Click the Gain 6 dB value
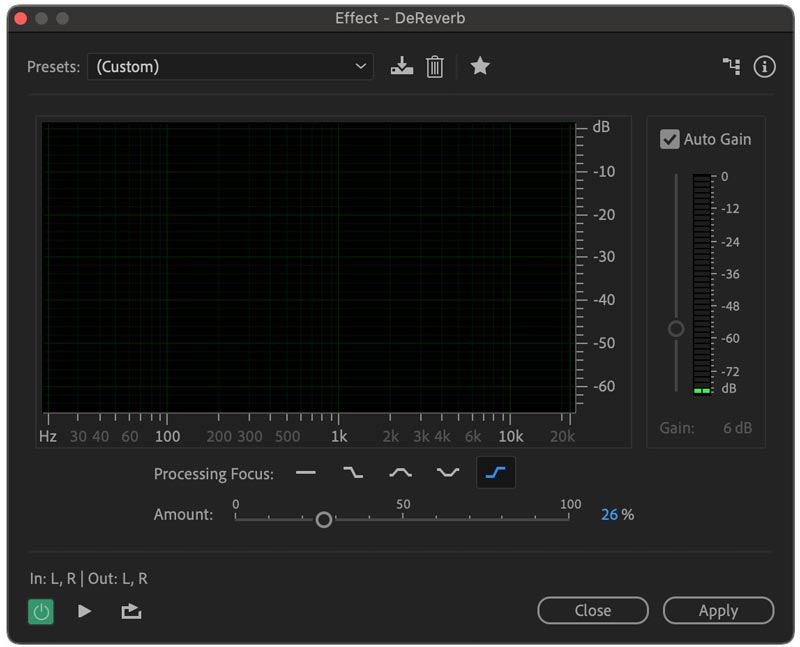The image size is (800, 647). (737, 428)
